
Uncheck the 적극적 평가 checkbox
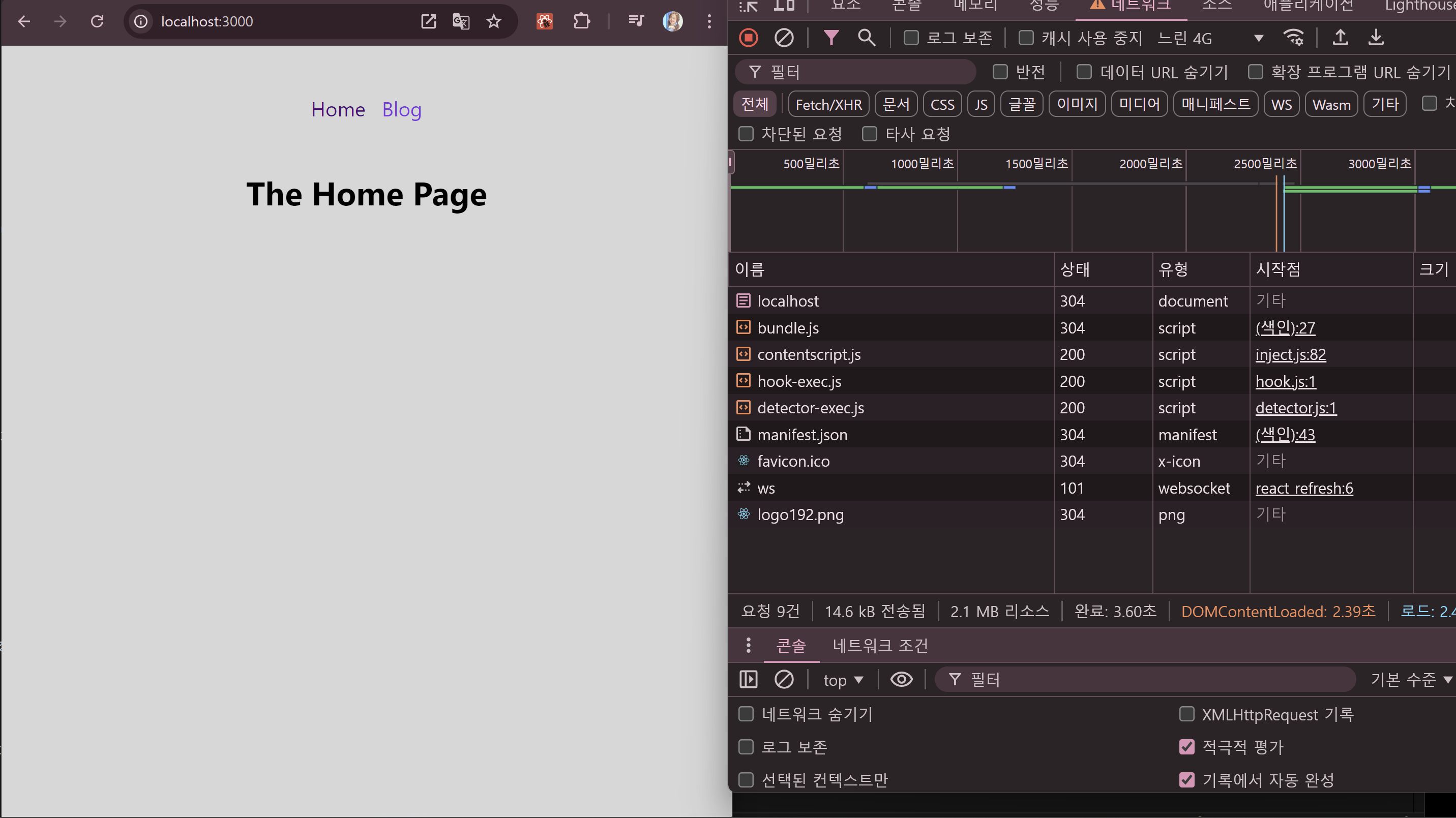point(1187,747)
